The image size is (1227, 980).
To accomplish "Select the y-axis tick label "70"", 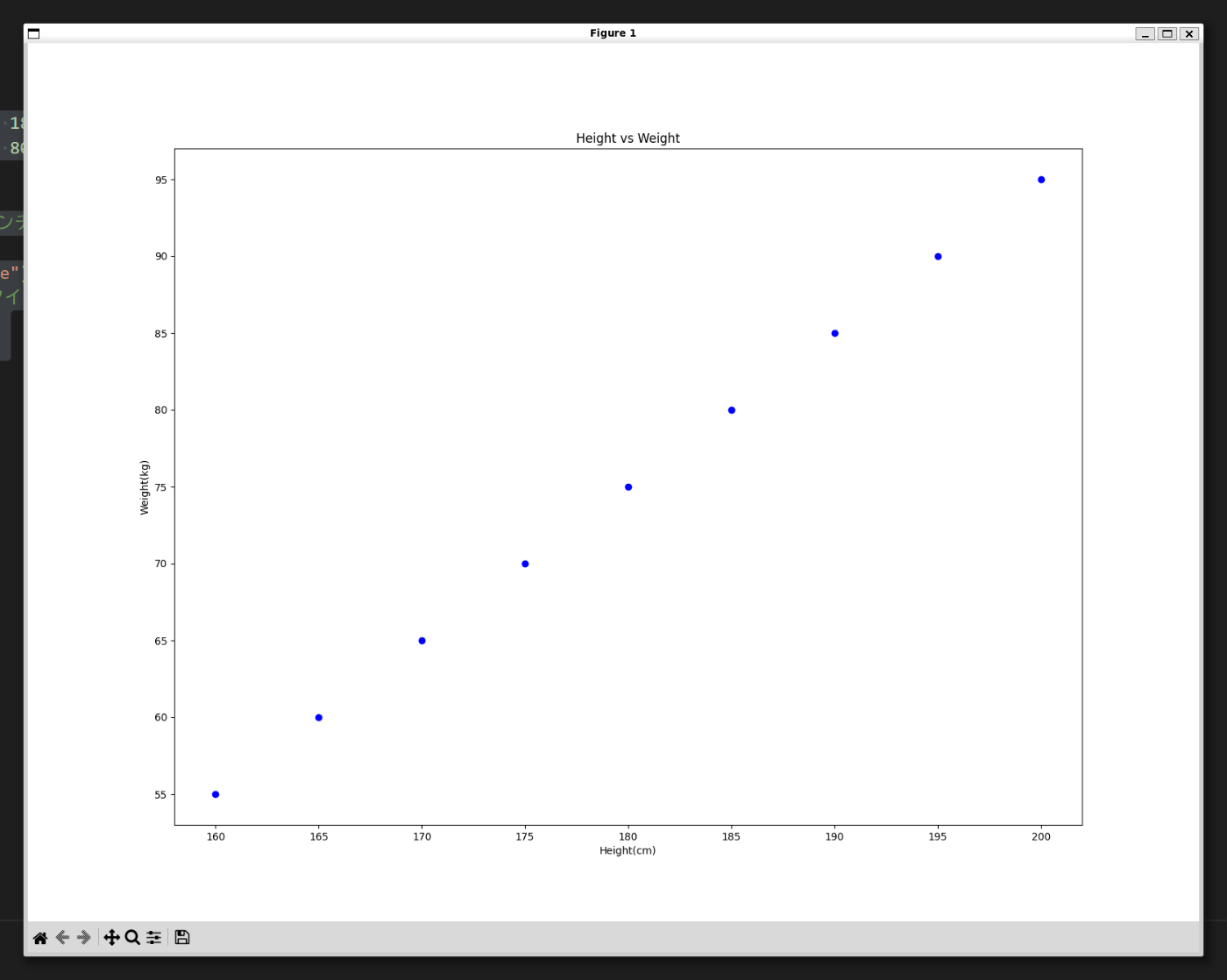I will (160, 565).
